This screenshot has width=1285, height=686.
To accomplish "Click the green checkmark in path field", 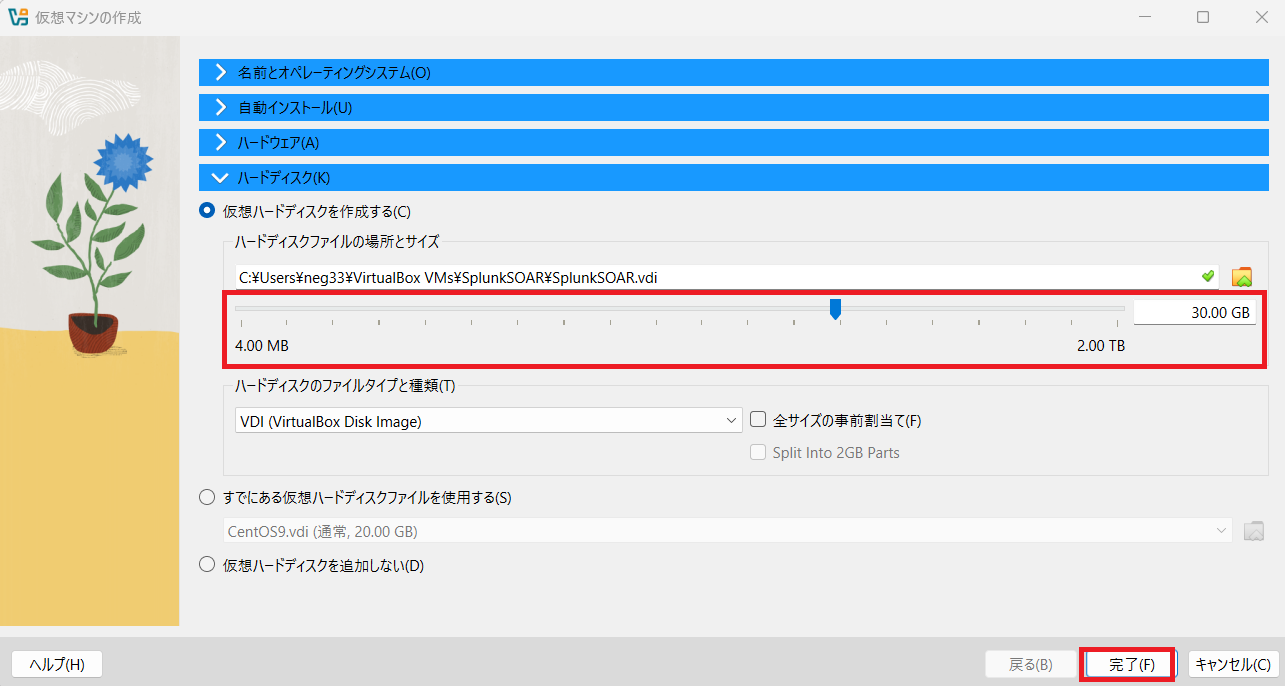I will coord(1208,276).
